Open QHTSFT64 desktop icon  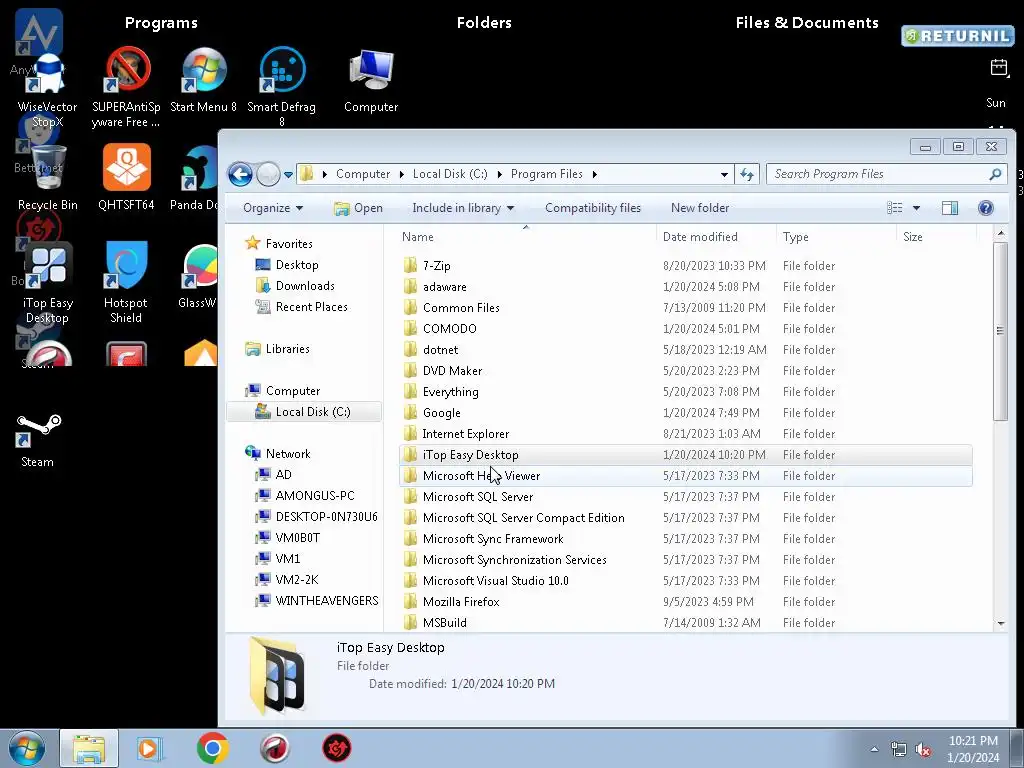[126, 178]
